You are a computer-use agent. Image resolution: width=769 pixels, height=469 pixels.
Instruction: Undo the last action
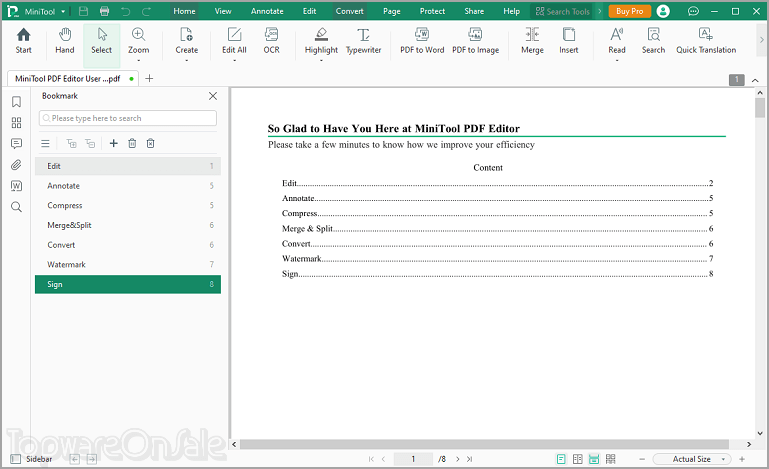[x=126, y=11]
